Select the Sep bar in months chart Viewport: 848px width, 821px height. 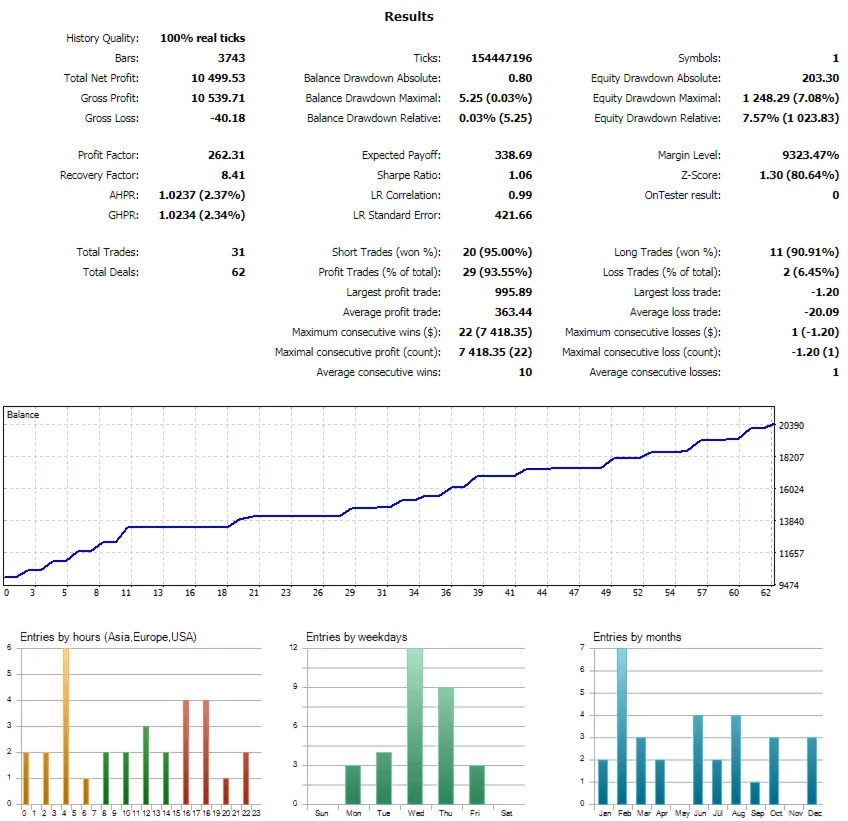(x=755, y=792)
